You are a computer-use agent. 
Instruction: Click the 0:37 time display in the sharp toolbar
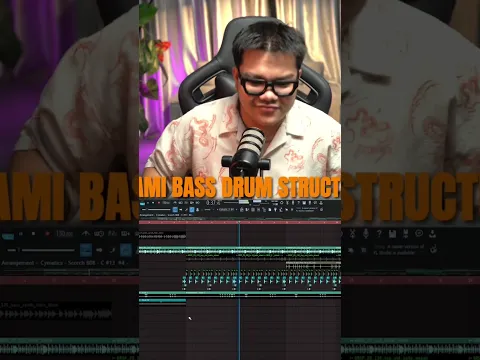(213, 203)
